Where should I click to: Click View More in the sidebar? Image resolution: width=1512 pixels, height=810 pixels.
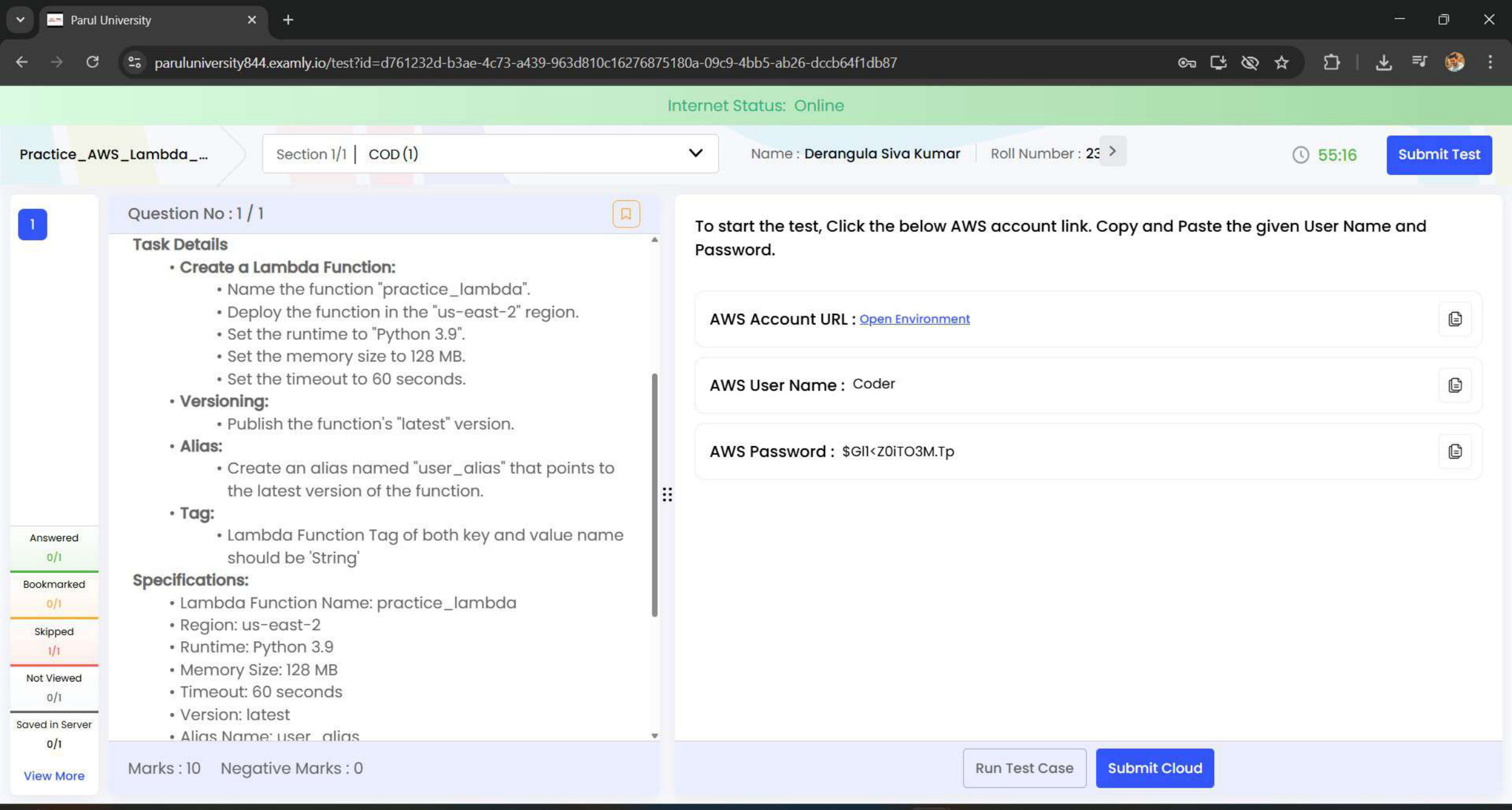point(54,775)
